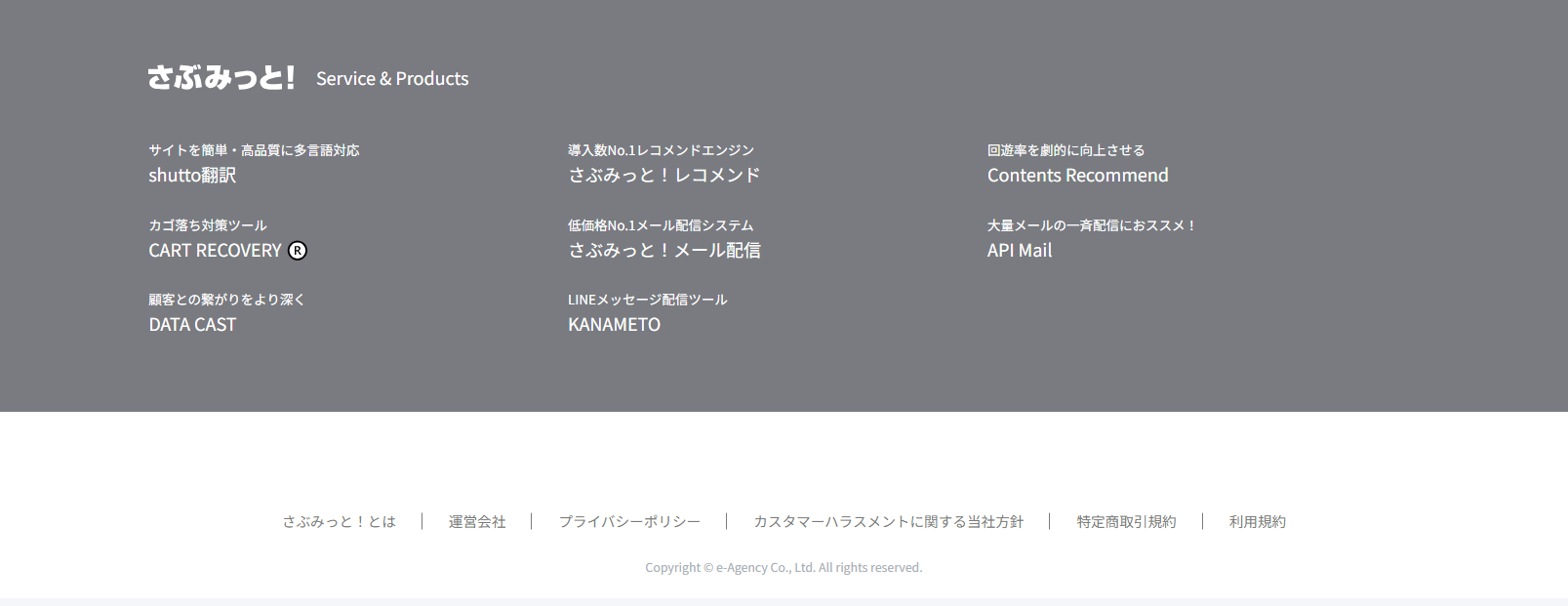Open the API Mail link

point(1020,251)
